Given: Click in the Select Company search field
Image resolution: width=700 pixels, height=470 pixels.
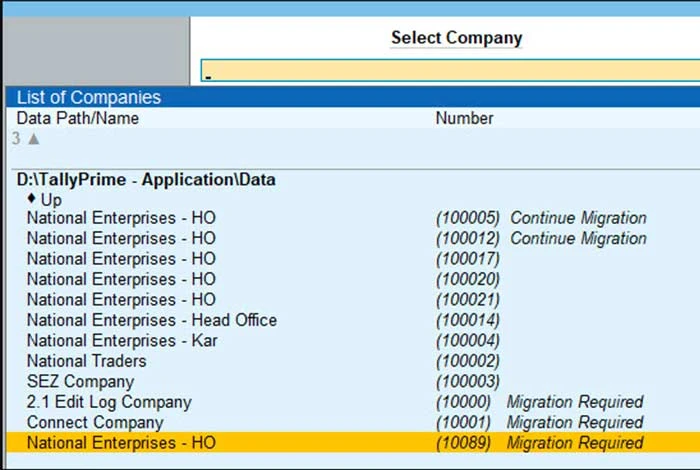Looking at the screenshot, I should tap(450, 71).
